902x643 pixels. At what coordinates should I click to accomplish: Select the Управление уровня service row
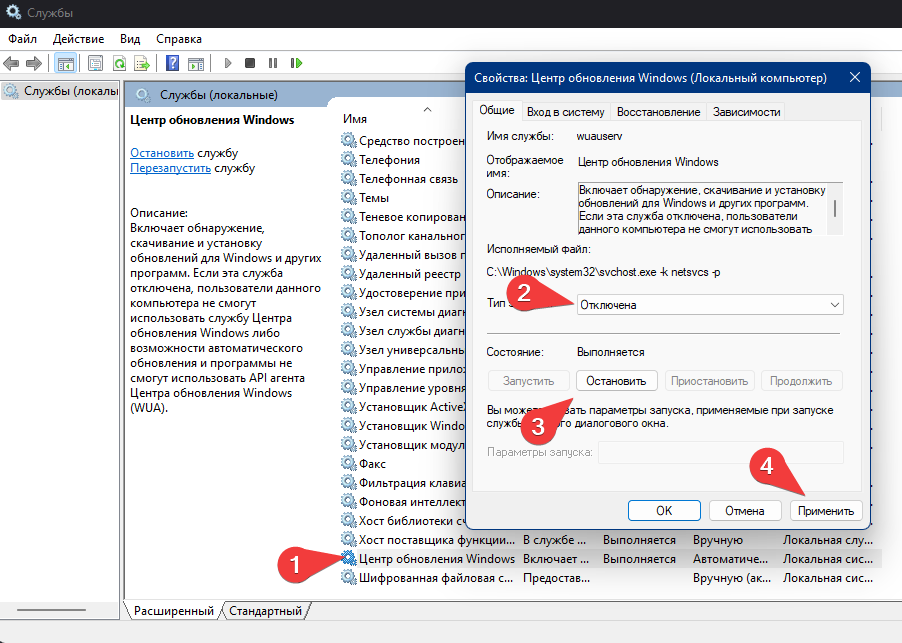coord(402,388)
